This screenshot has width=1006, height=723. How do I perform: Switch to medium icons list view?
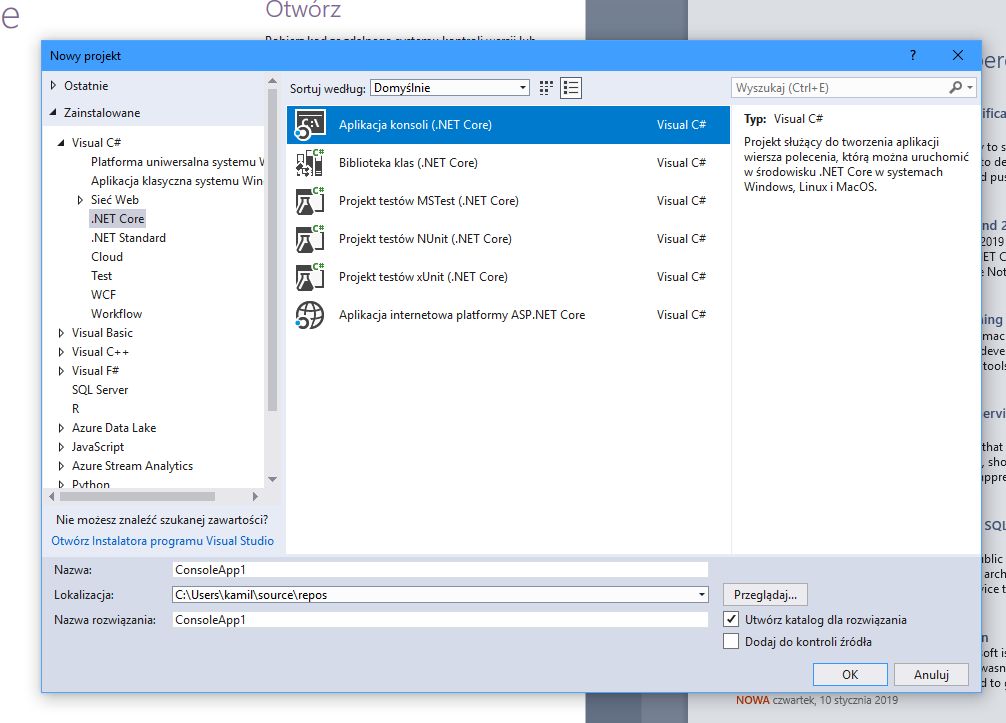[x=571, y=88]
